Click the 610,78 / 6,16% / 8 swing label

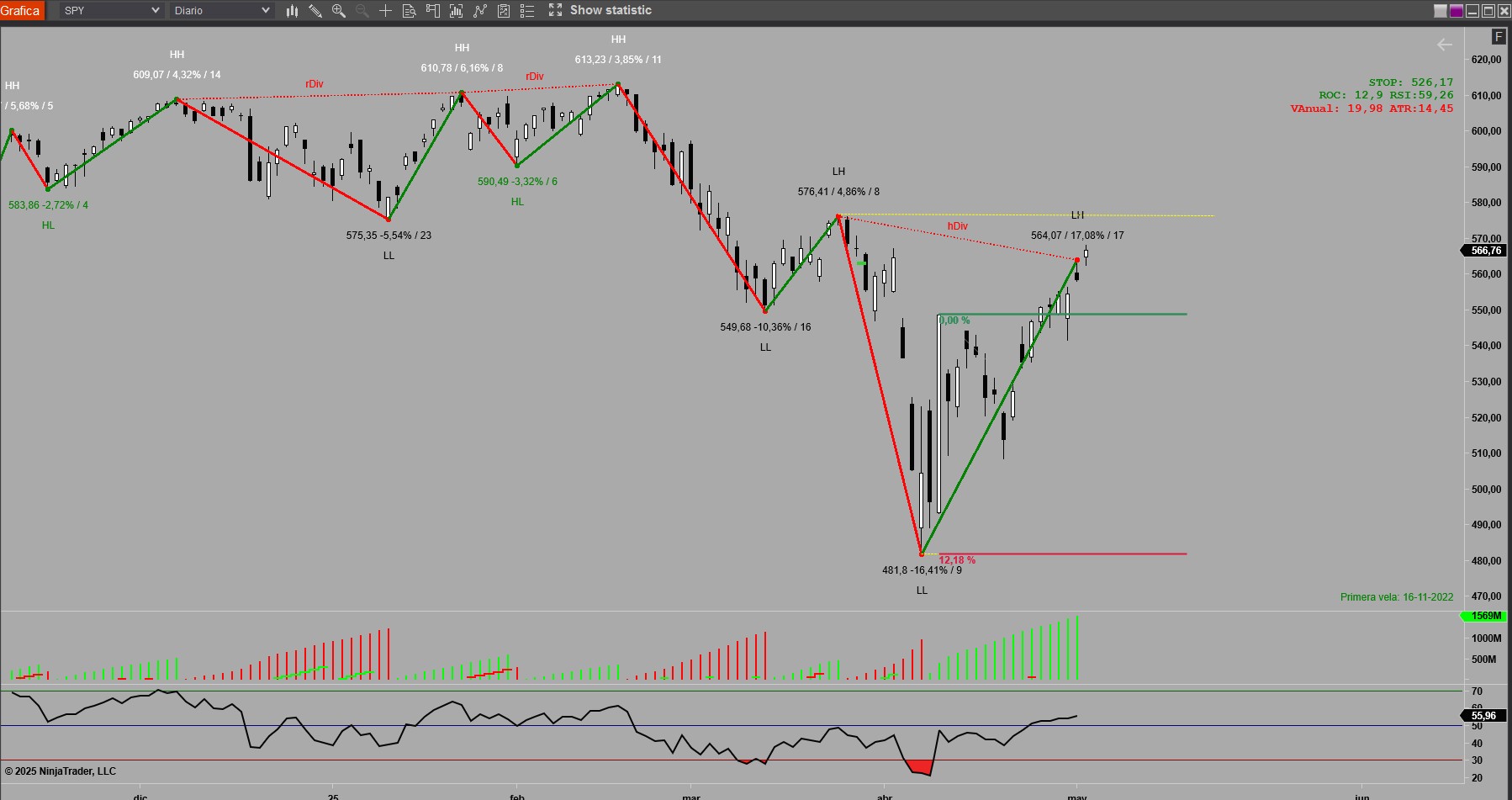pyautogui.click(x=462, y=68)
